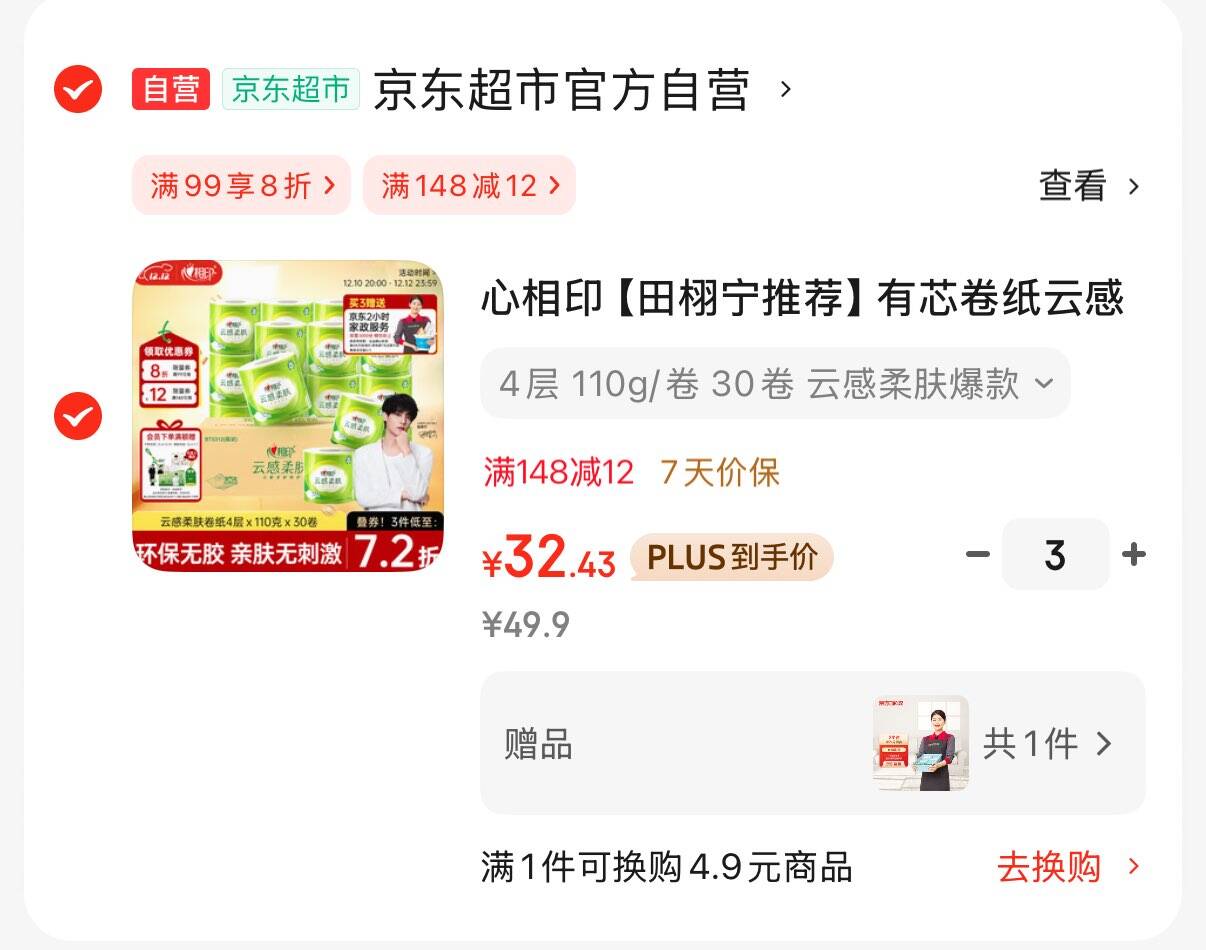
Task: Open the 心相印 有芯卷纸 product title
Action: click(803, 298)
